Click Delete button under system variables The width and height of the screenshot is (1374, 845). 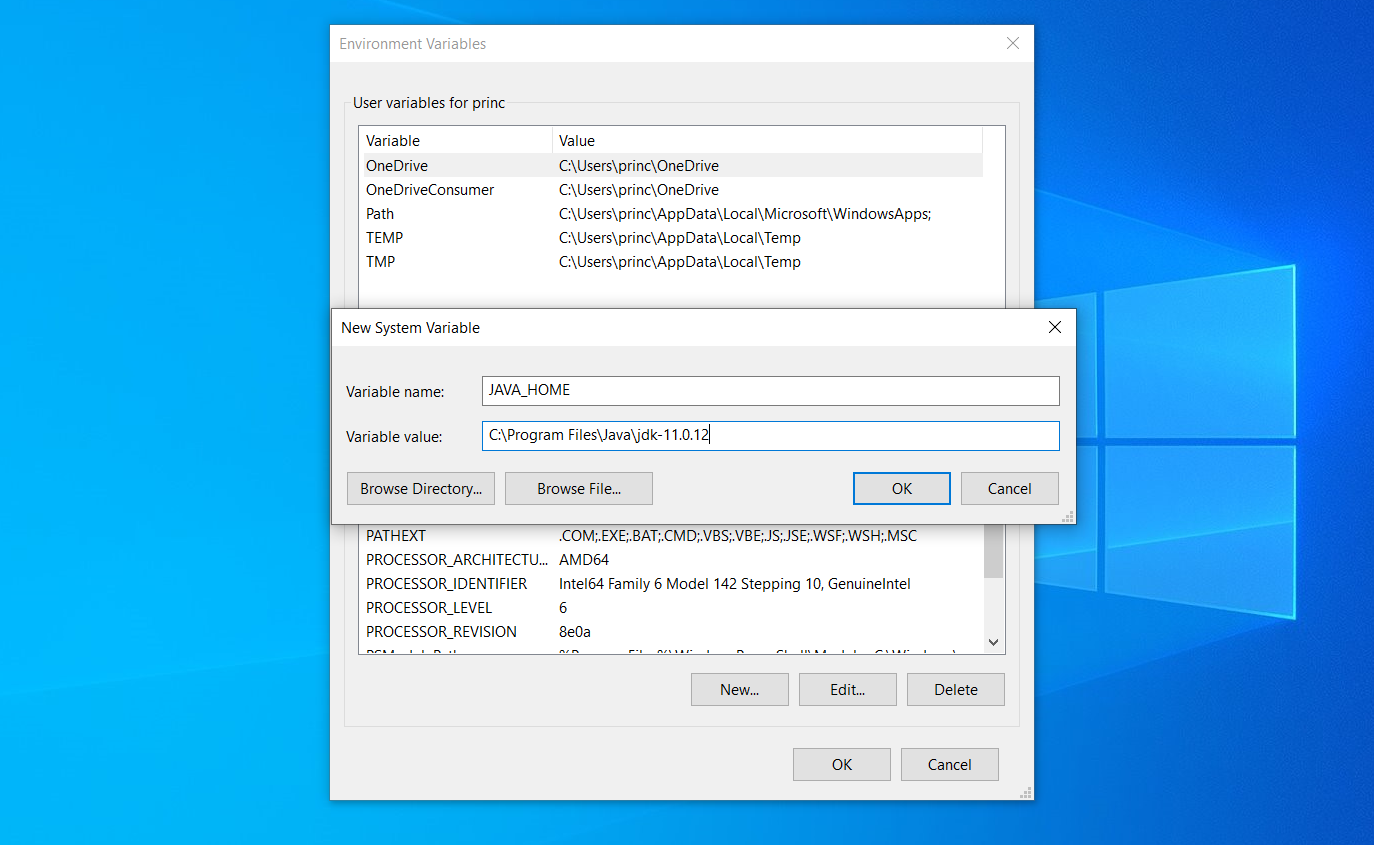pos(956,690)
